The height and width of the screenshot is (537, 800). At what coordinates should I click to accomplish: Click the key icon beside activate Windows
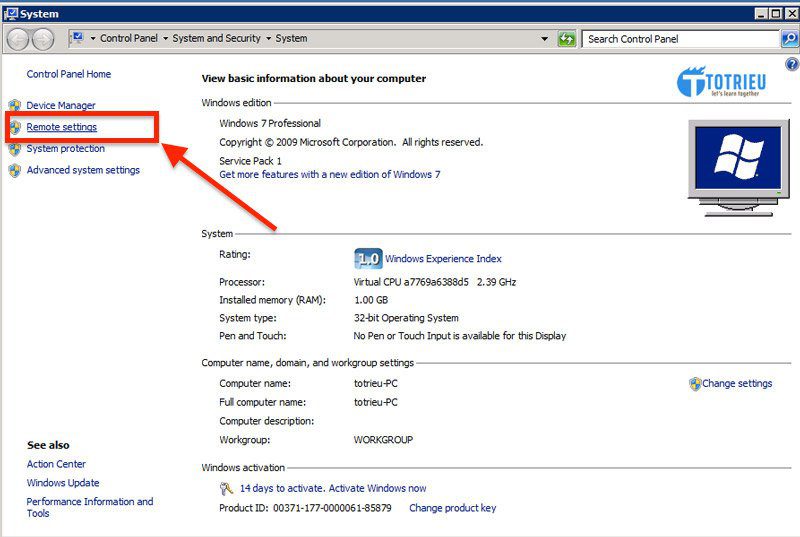(x=227, y=488)
